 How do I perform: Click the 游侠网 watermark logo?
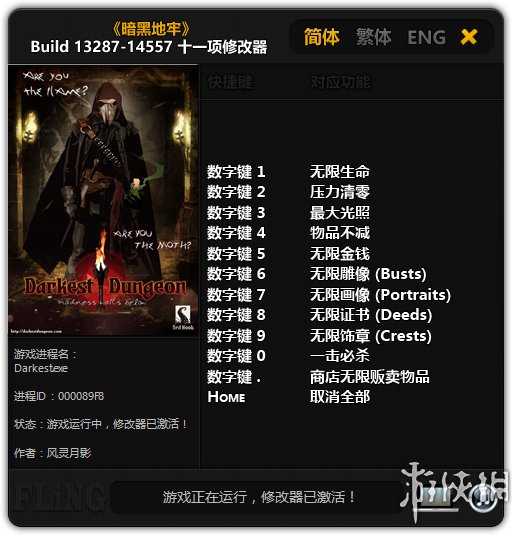coord(454,491)
